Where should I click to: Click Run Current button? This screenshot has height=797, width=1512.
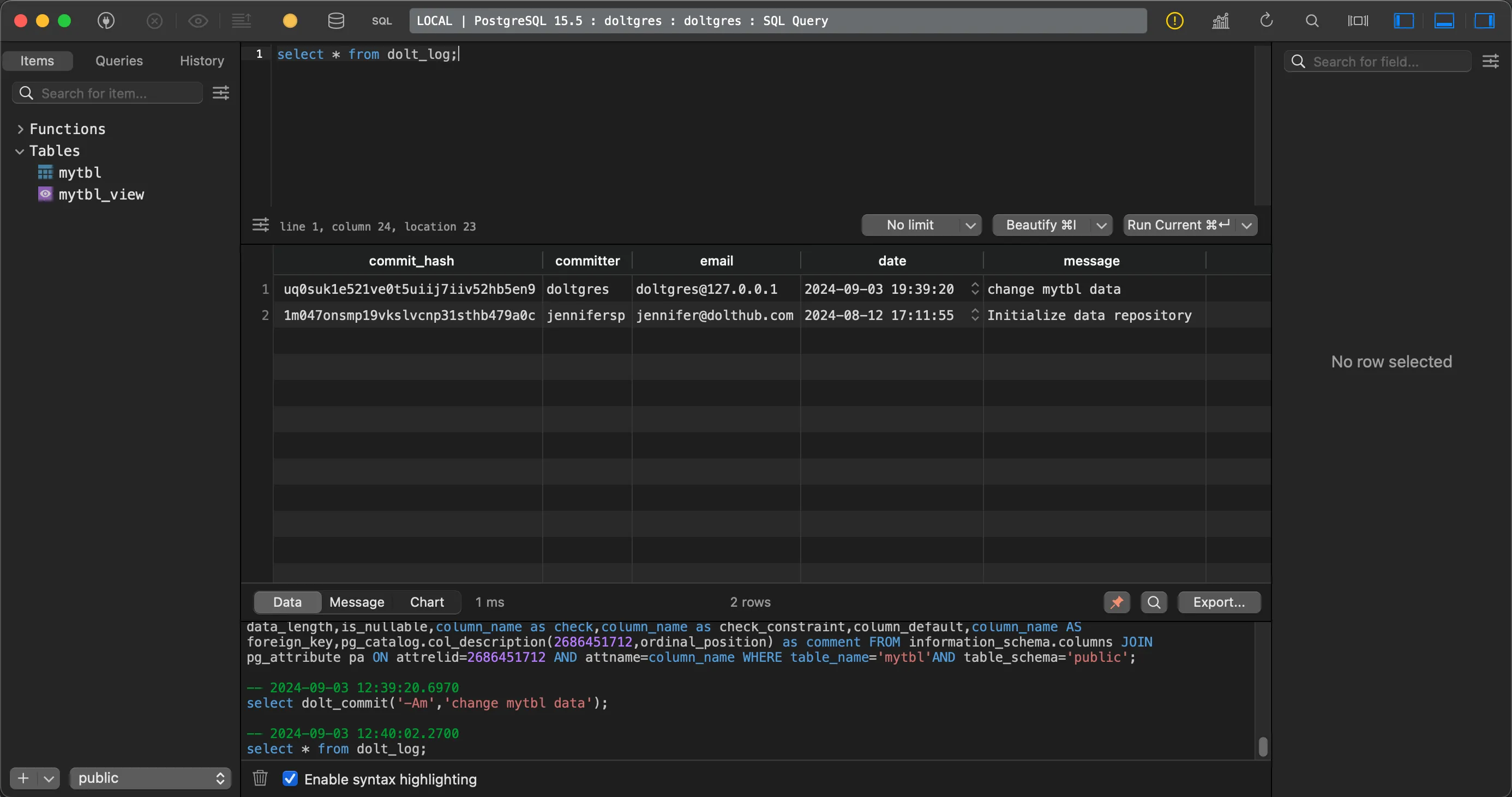point(1178,225)
